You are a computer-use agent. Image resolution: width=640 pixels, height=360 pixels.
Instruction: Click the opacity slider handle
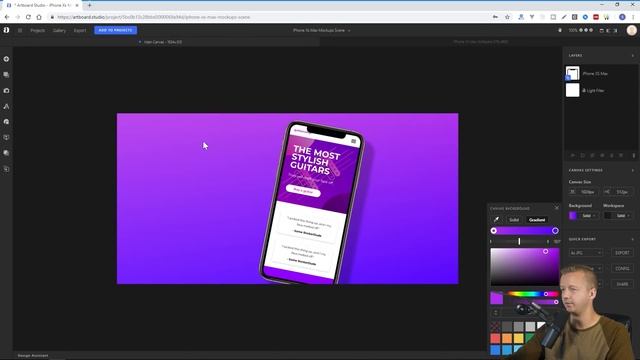point(556,302)
